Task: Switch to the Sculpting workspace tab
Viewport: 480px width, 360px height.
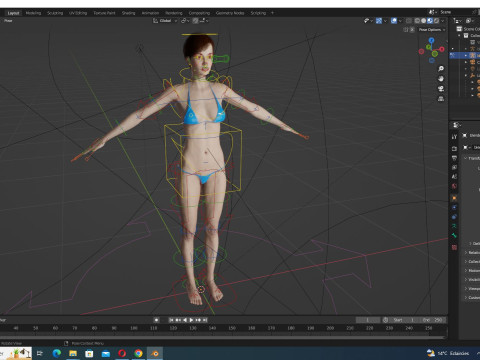Action: tap(55, 13)
